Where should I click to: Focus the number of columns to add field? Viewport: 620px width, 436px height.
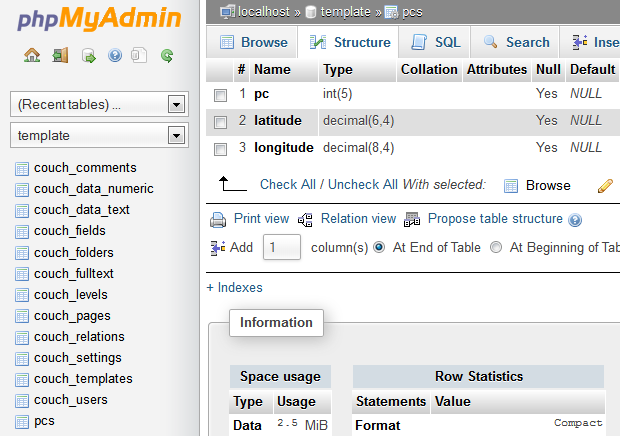pos(282,247)
